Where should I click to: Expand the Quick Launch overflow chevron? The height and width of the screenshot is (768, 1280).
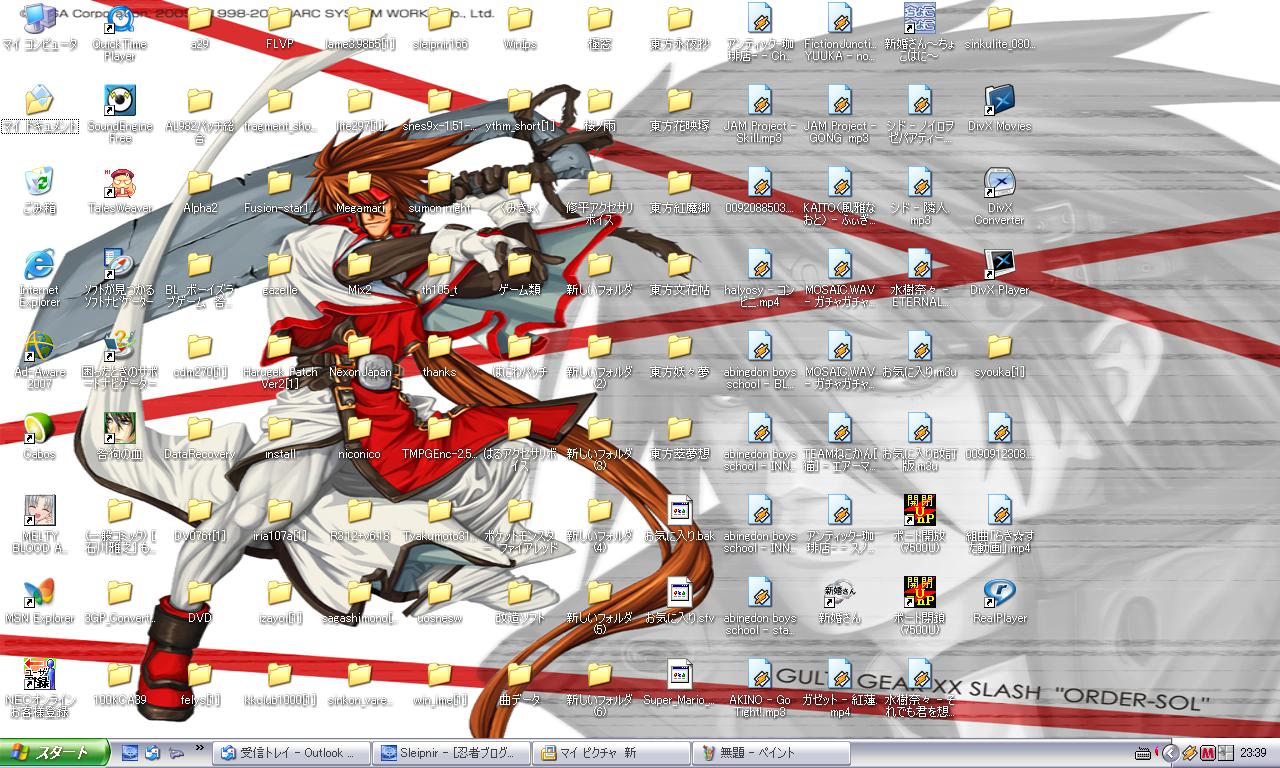click(x=200, y=748)
